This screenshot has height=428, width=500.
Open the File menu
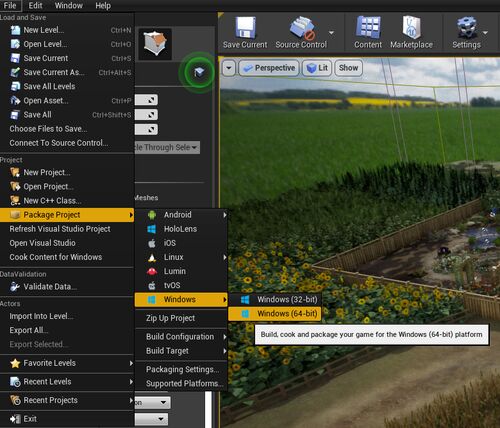pos(10,6)
